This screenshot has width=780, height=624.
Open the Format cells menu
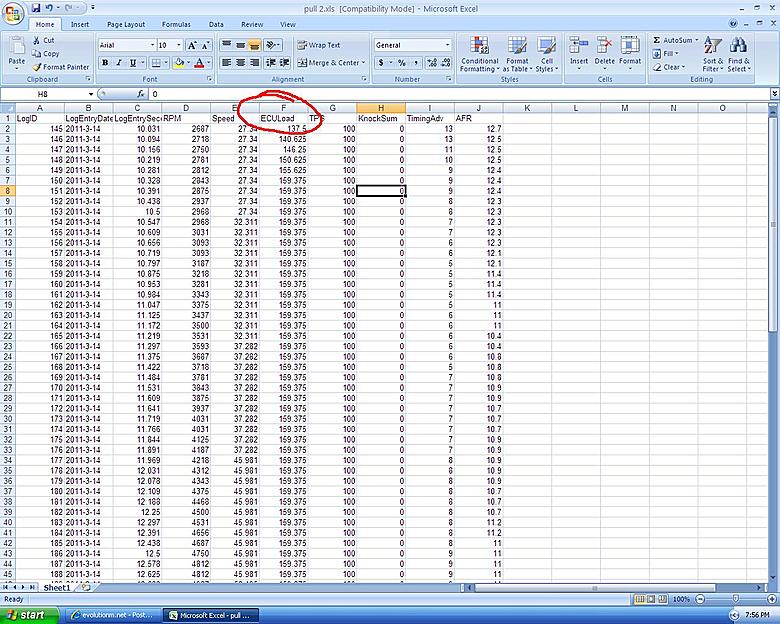click(x=630, y=53)
